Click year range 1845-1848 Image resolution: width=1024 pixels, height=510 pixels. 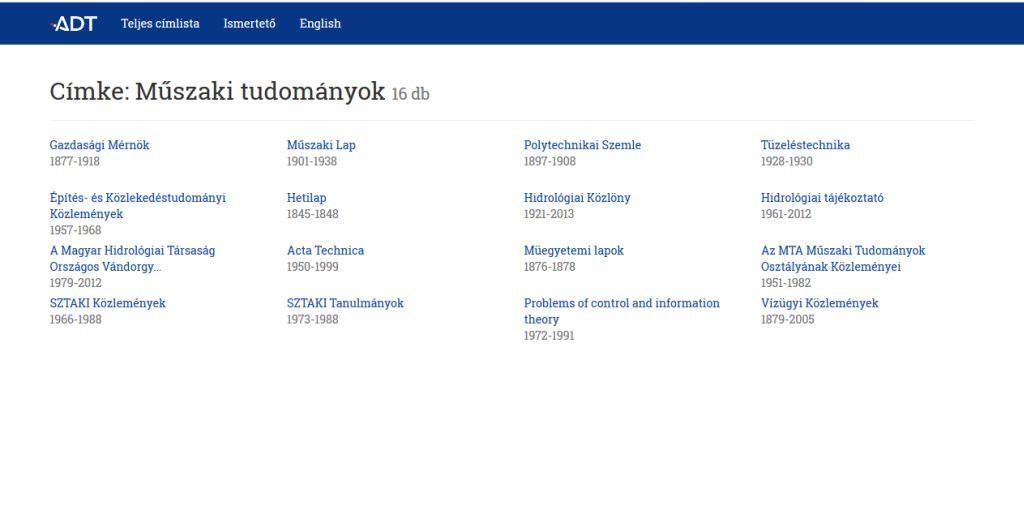pos(313,214)
